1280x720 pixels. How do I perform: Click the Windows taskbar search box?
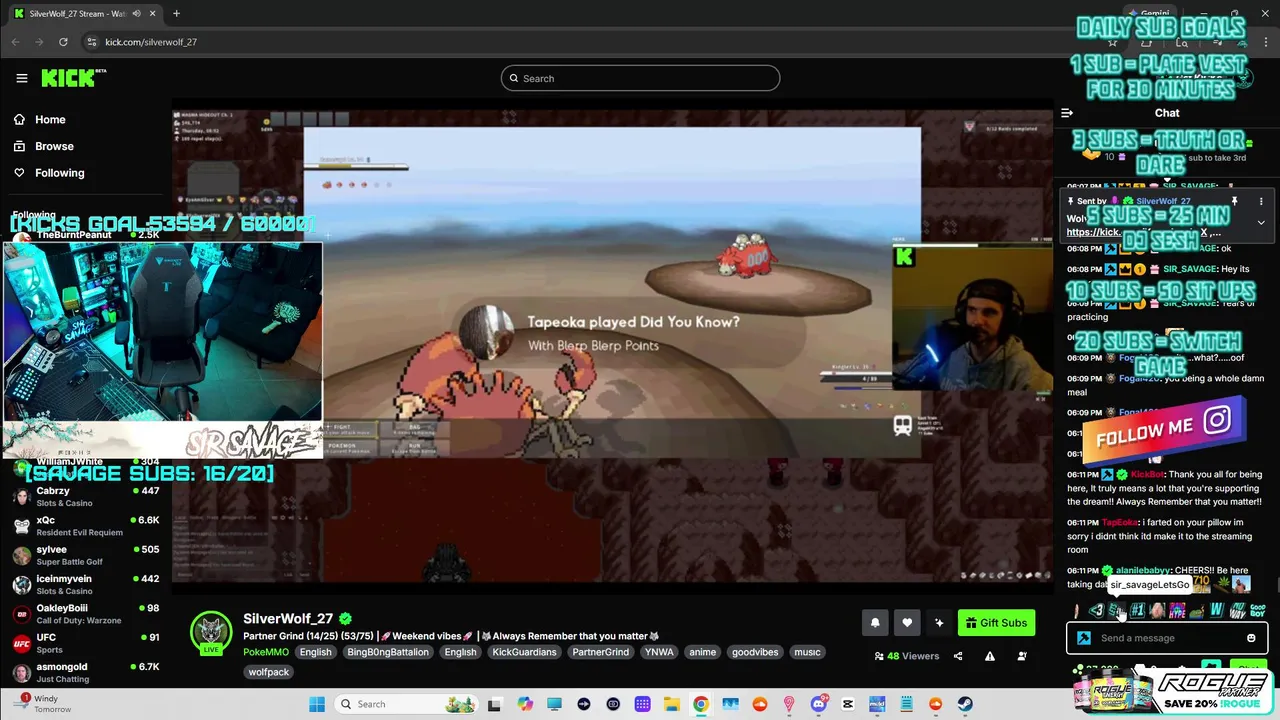(405, 704)
